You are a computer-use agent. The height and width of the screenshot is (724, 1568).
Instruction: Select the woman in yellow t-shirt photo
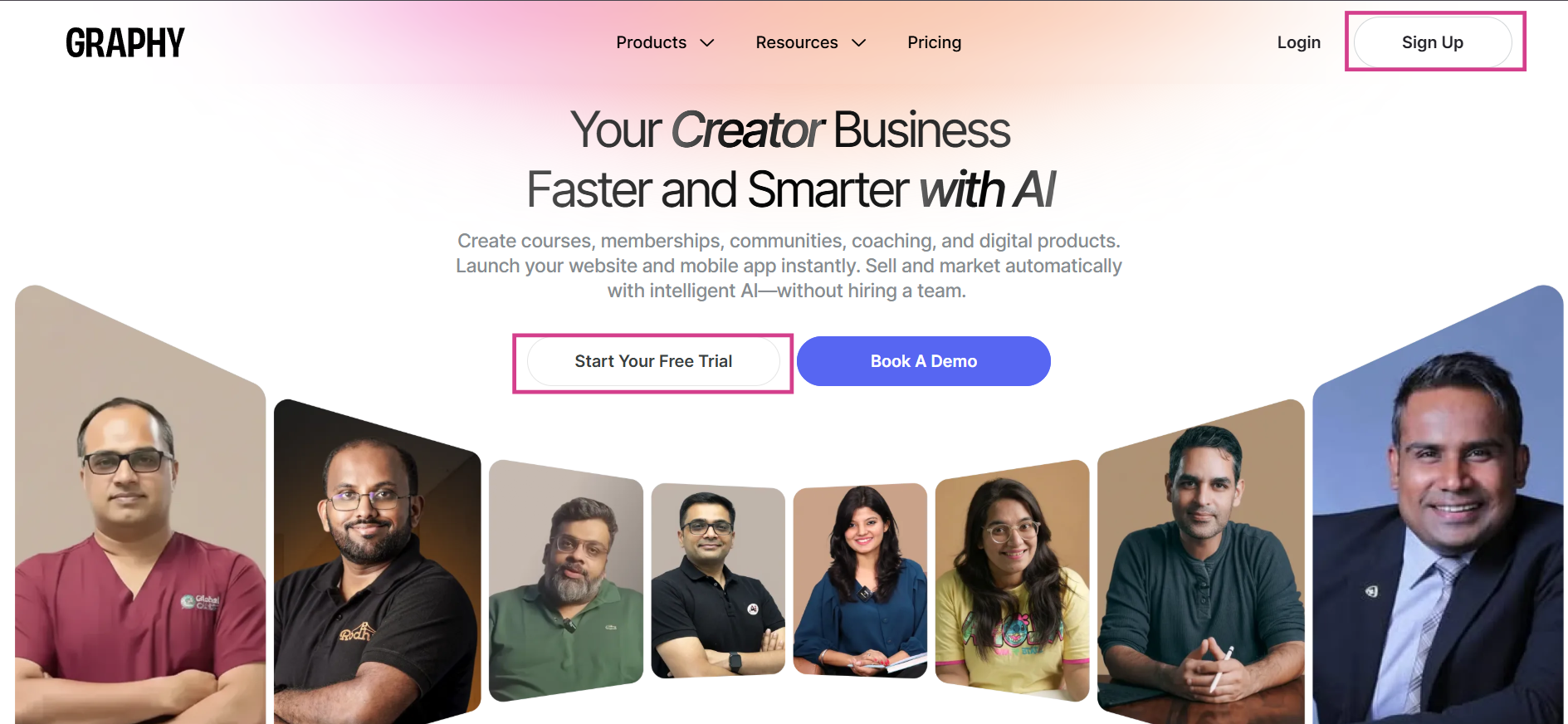point(1013,580)
